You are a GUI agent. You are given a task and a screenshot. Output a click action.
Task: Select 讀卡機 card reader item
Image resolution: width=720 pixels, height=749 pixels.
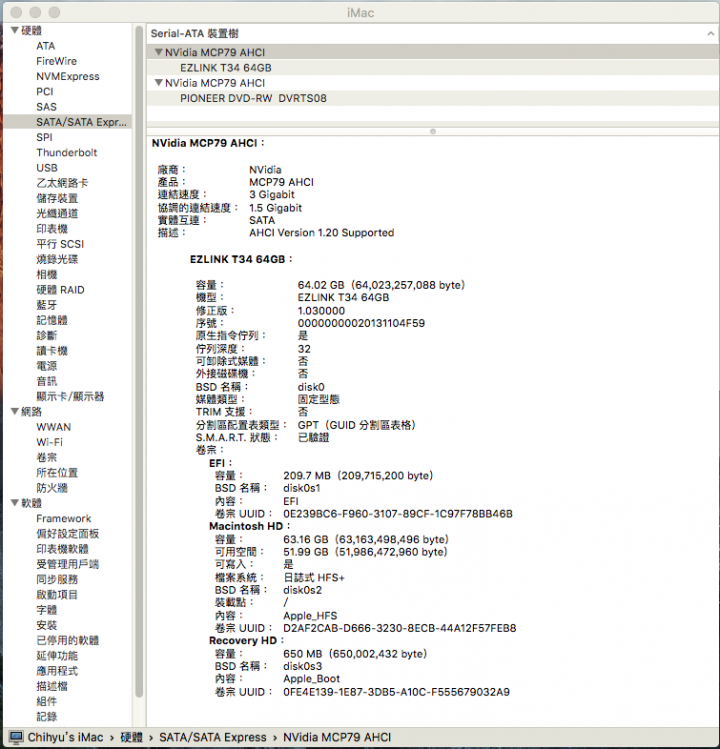52,351
